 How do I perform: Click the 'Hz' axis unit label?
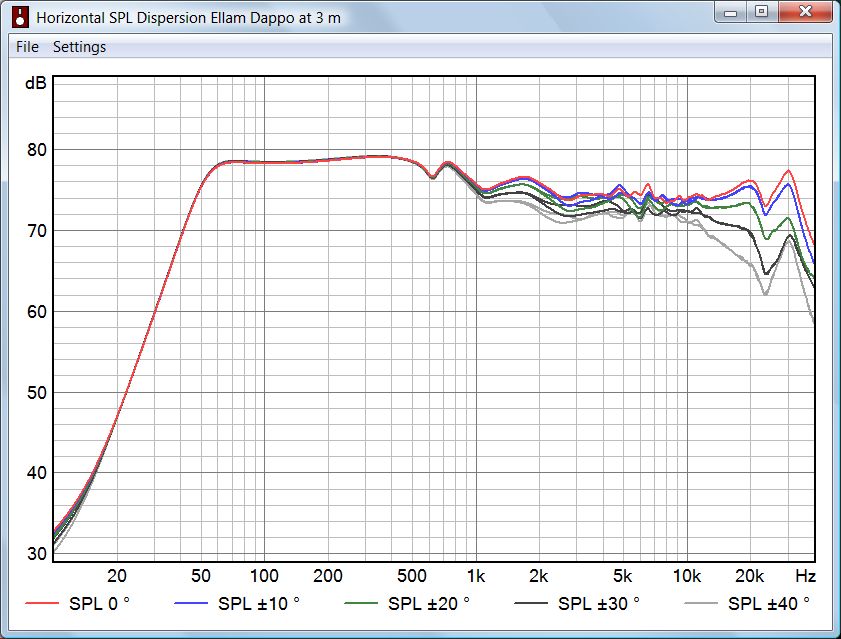806,576
